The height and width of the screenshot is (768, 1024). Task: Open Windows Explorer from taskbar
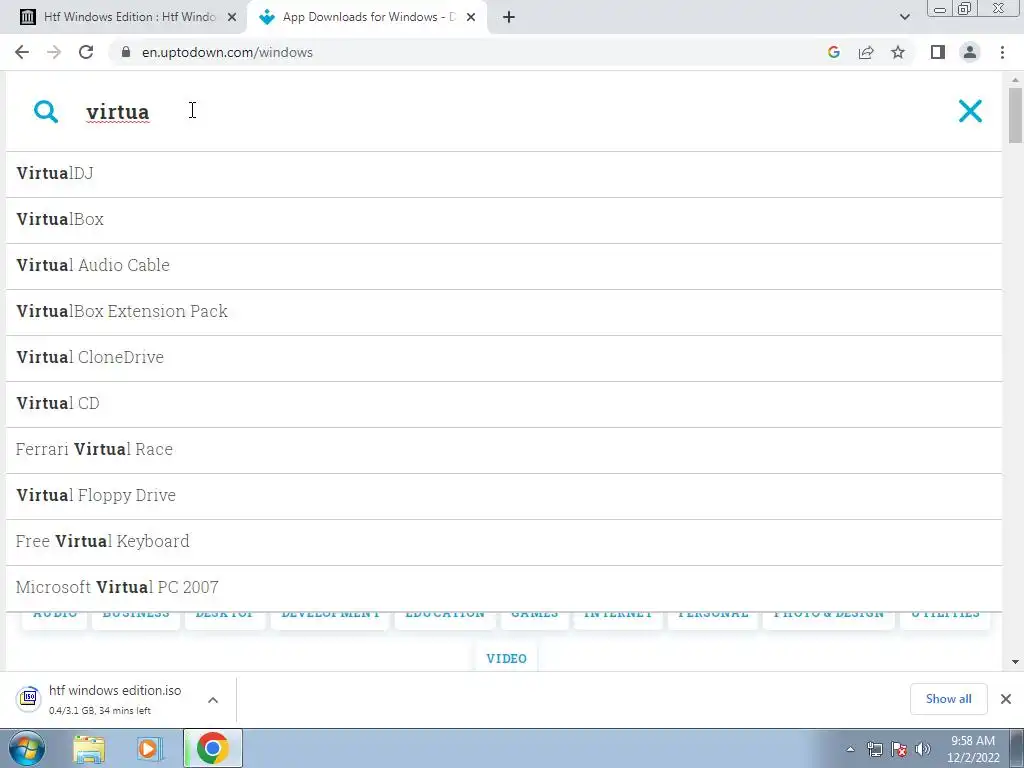pos(89,748)
